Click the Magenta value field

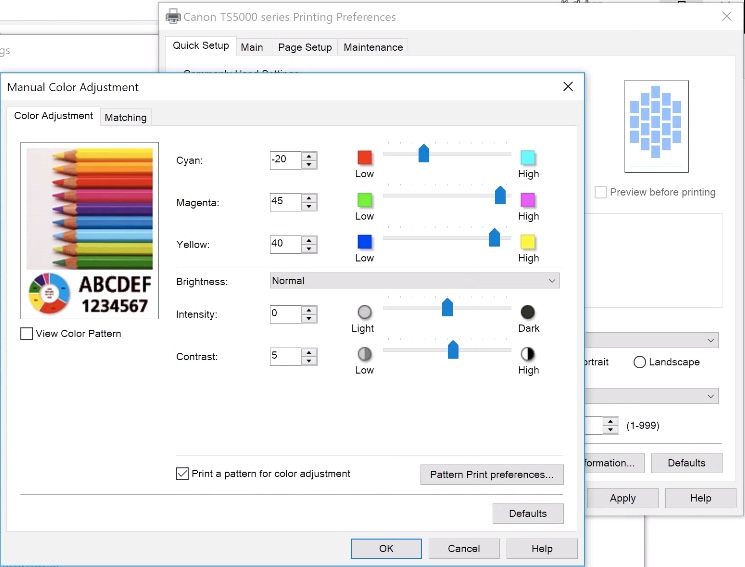[x=286, y=202]
